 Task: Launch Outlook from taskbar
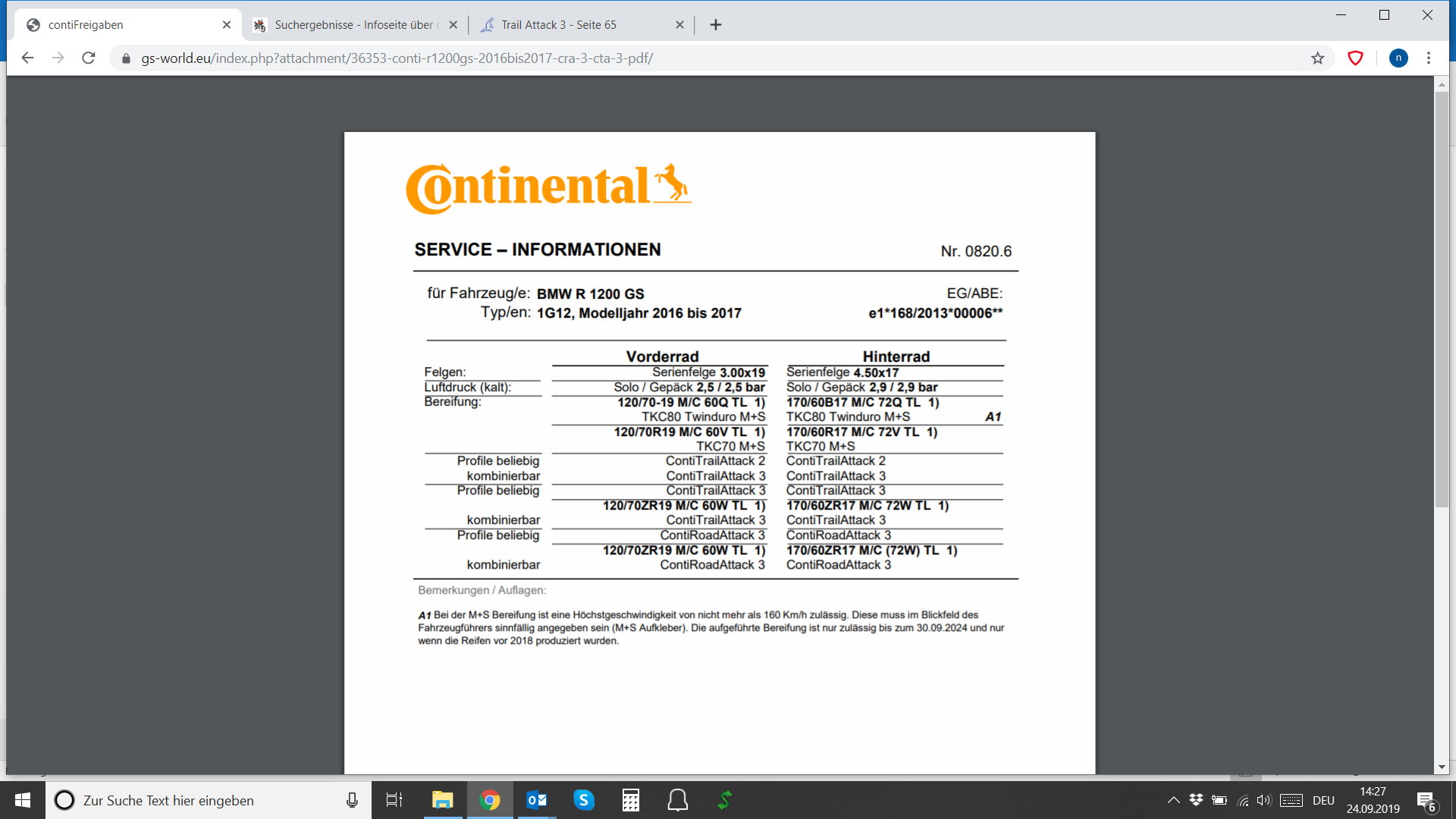point(537,800)
